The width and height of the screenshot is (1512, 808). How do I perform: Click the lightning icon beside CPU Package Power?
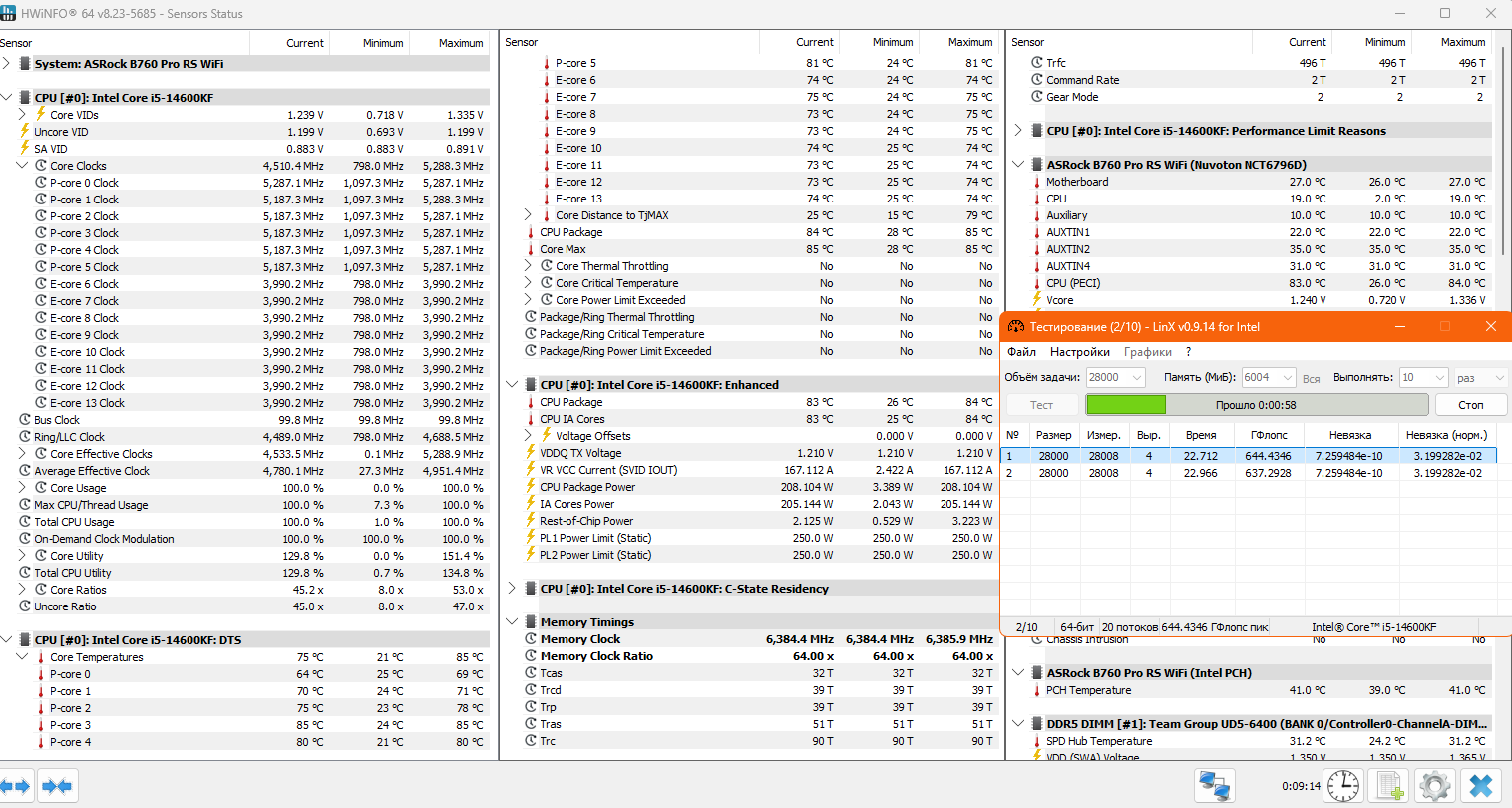(x=531, y=487)
